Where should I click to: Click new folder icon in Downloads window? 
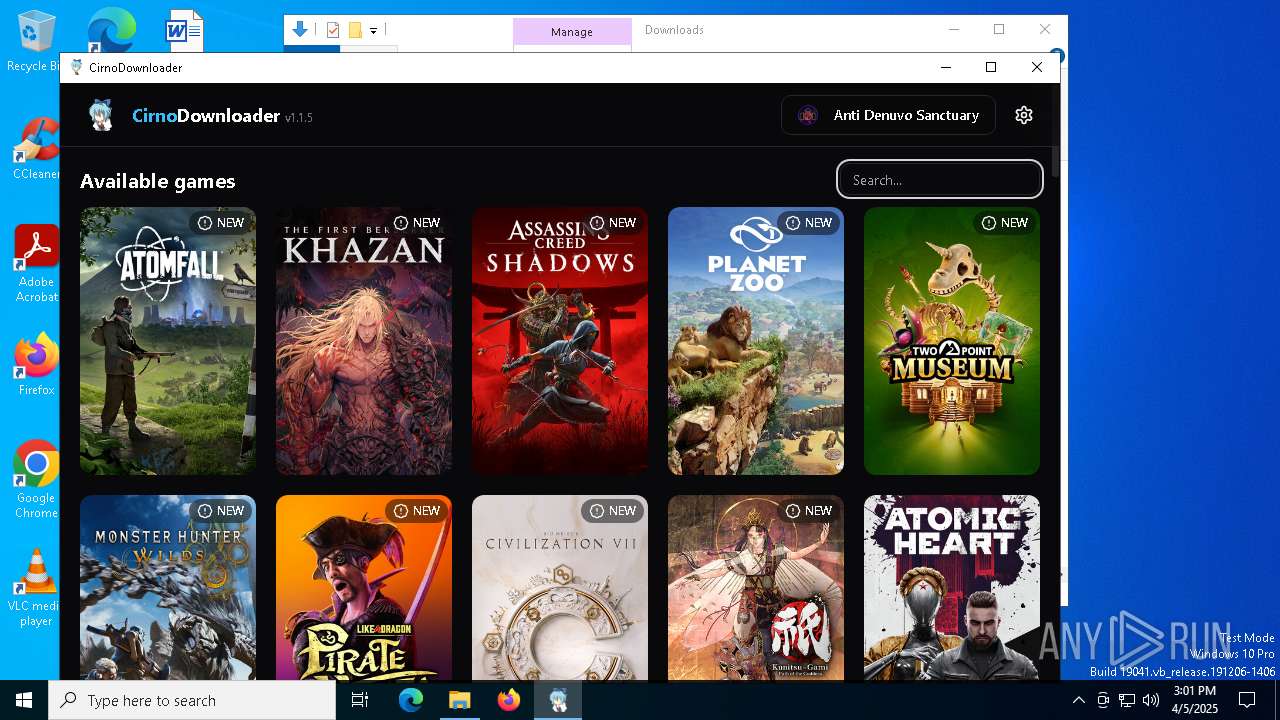tap(355, 31)
